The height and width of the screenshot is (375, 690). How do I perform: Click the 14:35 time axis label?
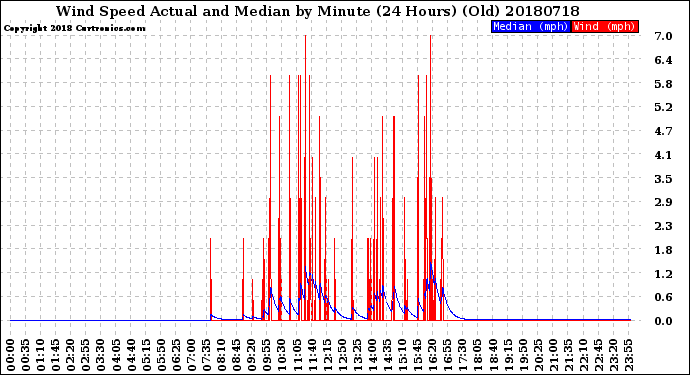388,355
